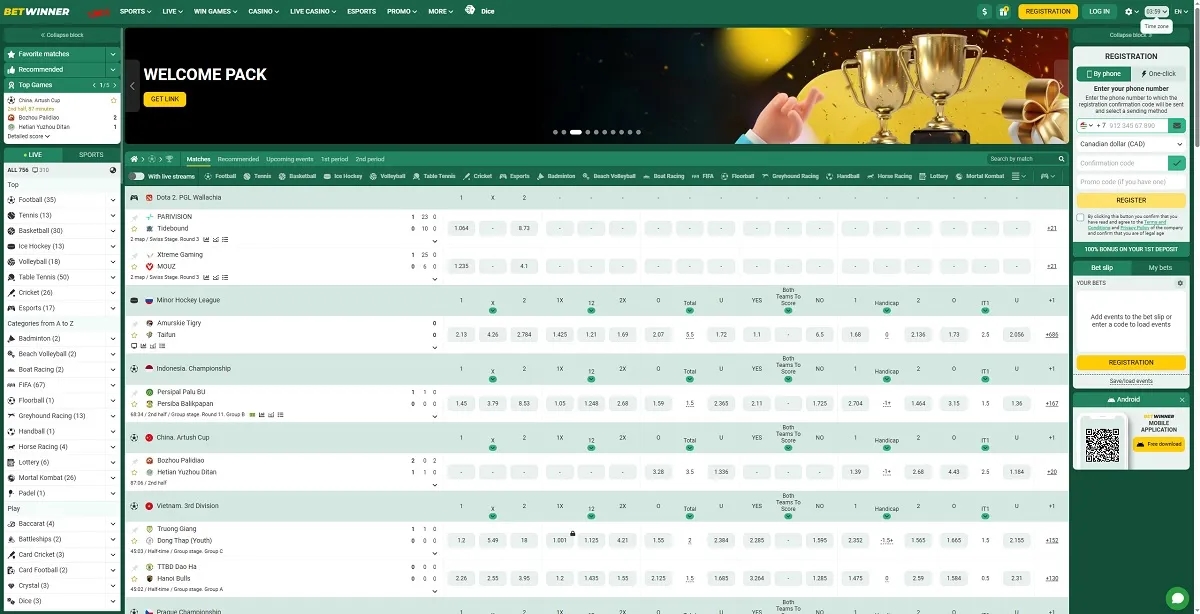Viewport: 1200px width, 614px height.
Task: Toggle favorite star for Hetian Yuzhou Ditan
Action: click(134, 471)
